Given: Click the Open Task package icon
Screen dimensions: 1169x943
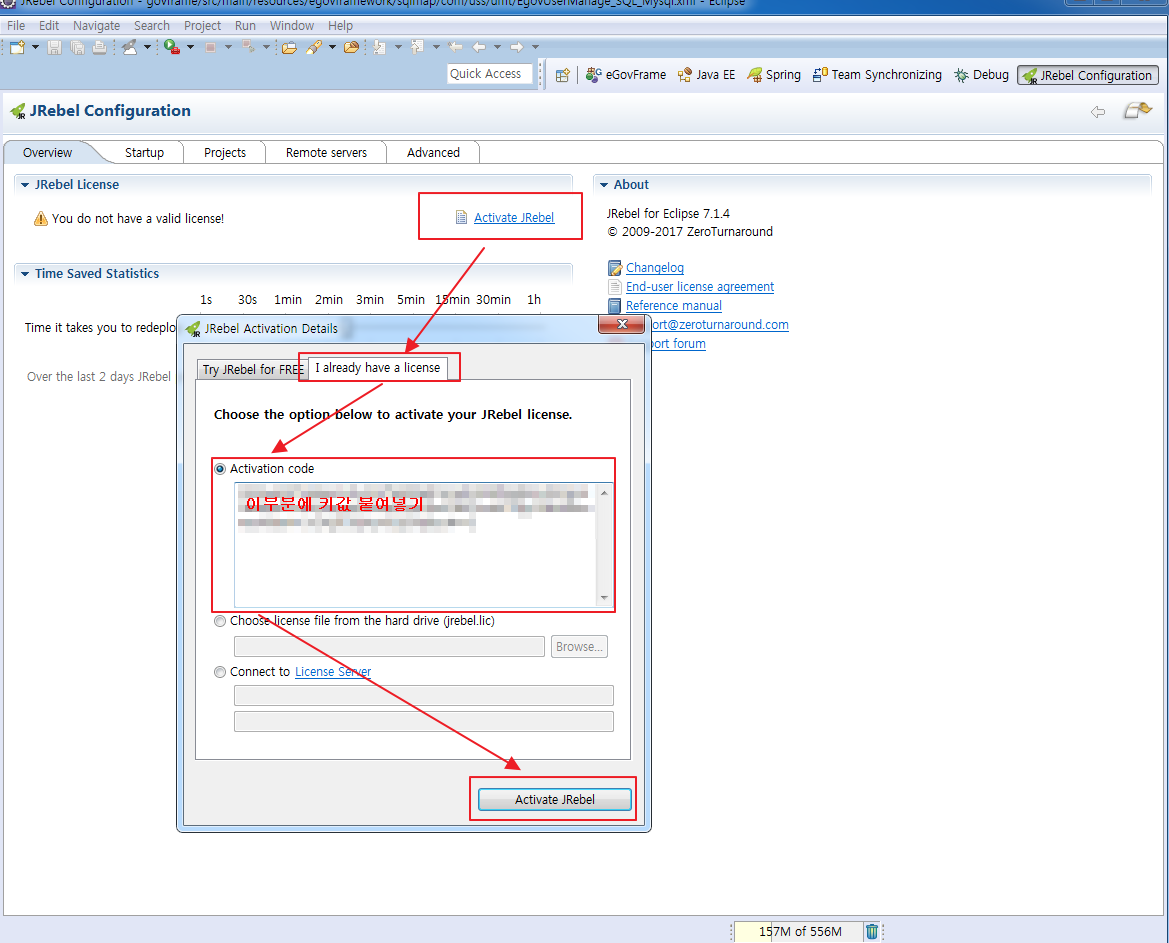Looking at the screenshot, I should 351,47.
